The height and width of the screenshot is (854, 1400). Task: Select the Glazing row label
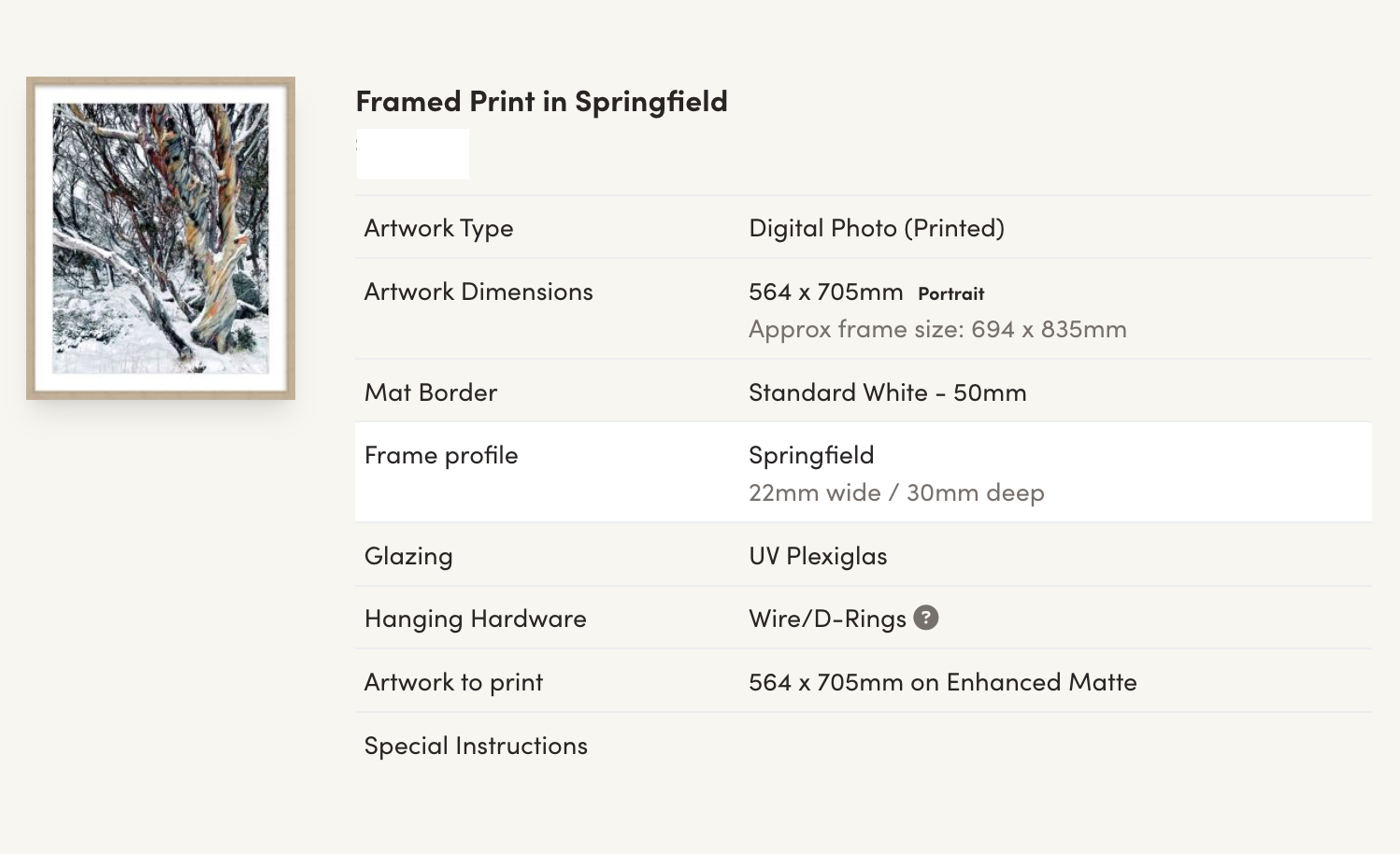coord(408,556)
